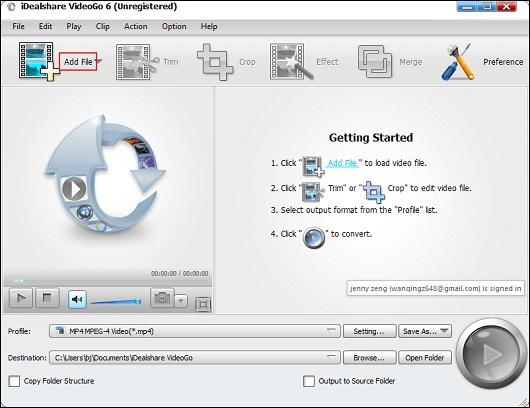530x408 pixels.
Task: Click the Setting... button
Action: tap(369, 331)
